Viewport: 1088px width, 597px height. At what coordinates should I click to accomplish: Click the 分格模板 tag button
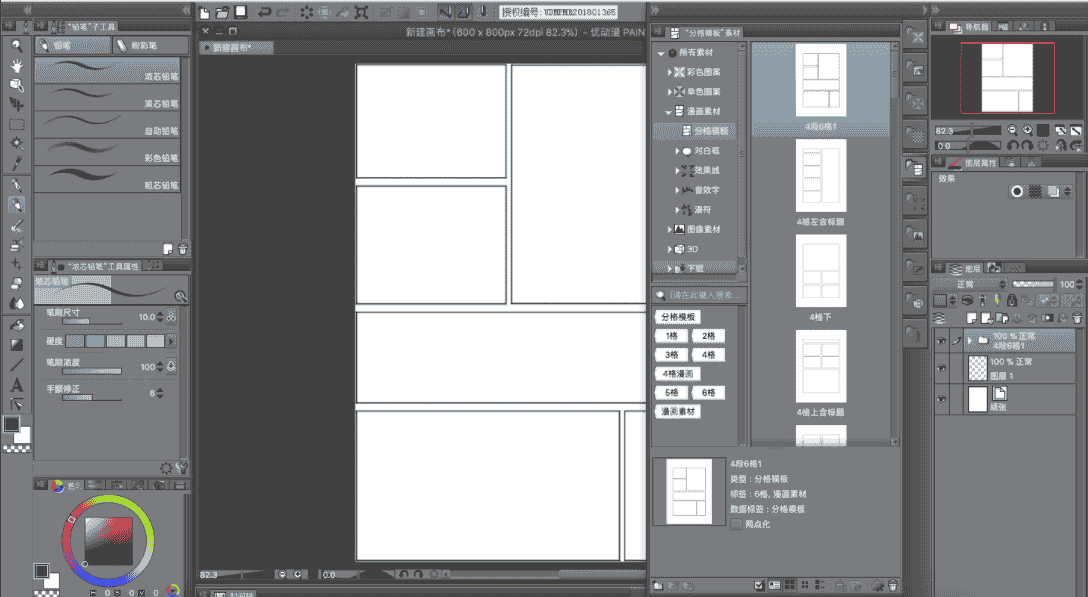(x=678, y=317)
